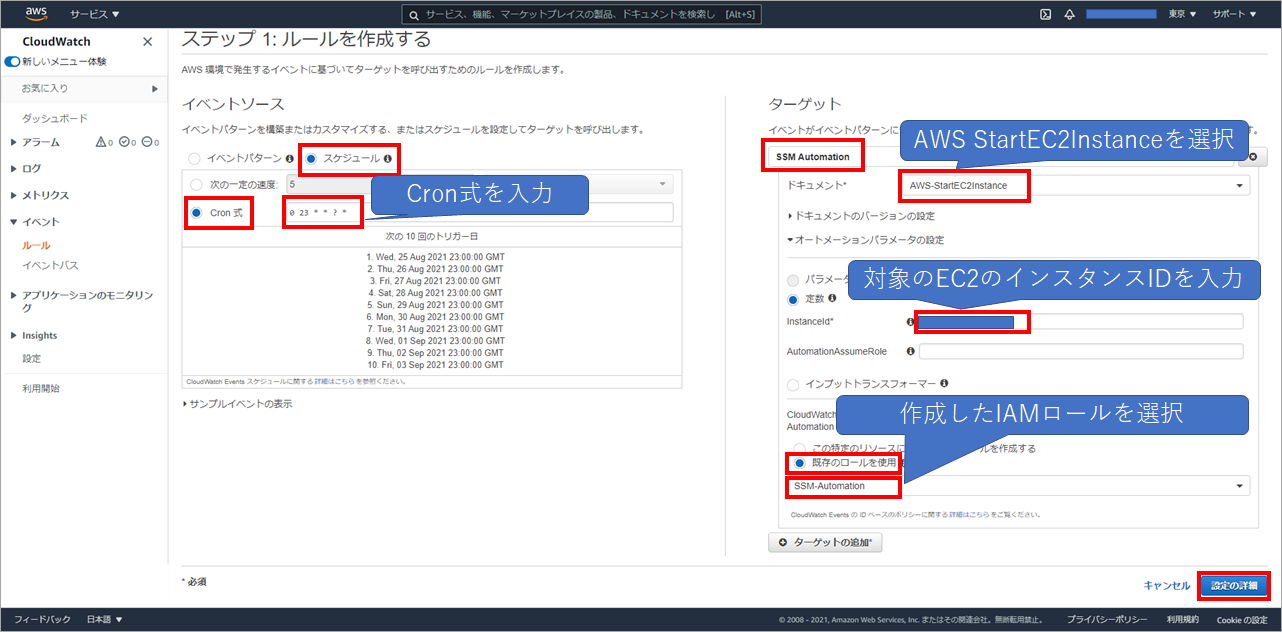Open the サービス dropdown menu

(x=95, y=14)
